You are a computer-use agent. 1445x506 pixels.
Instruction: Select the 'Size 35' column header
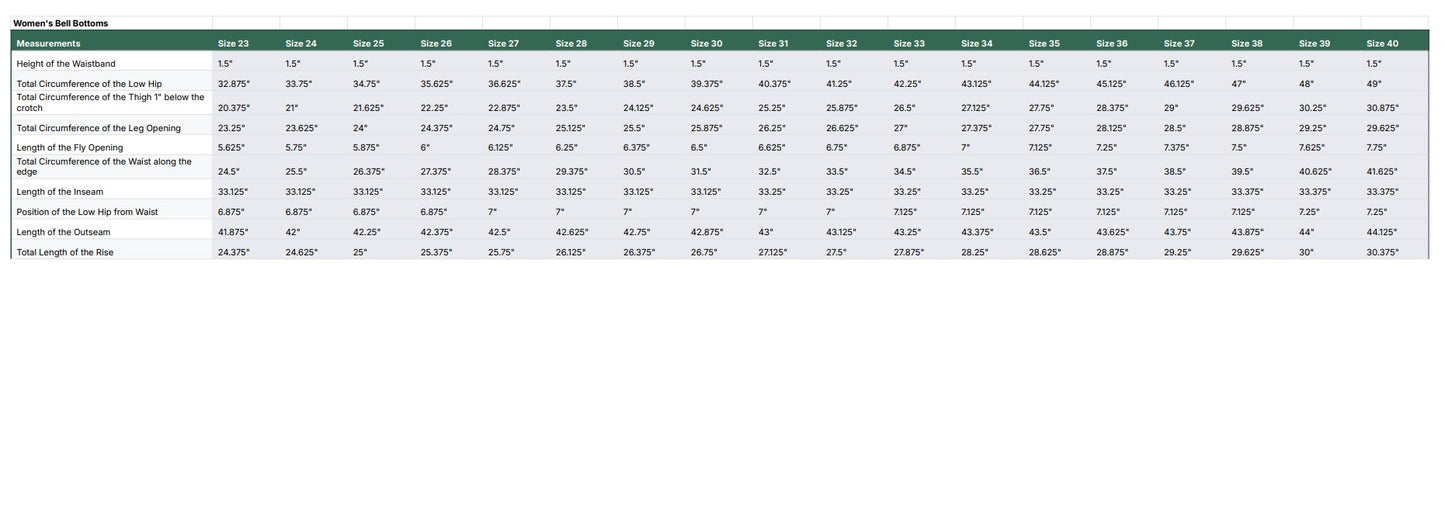click(x=1044, y=44)
